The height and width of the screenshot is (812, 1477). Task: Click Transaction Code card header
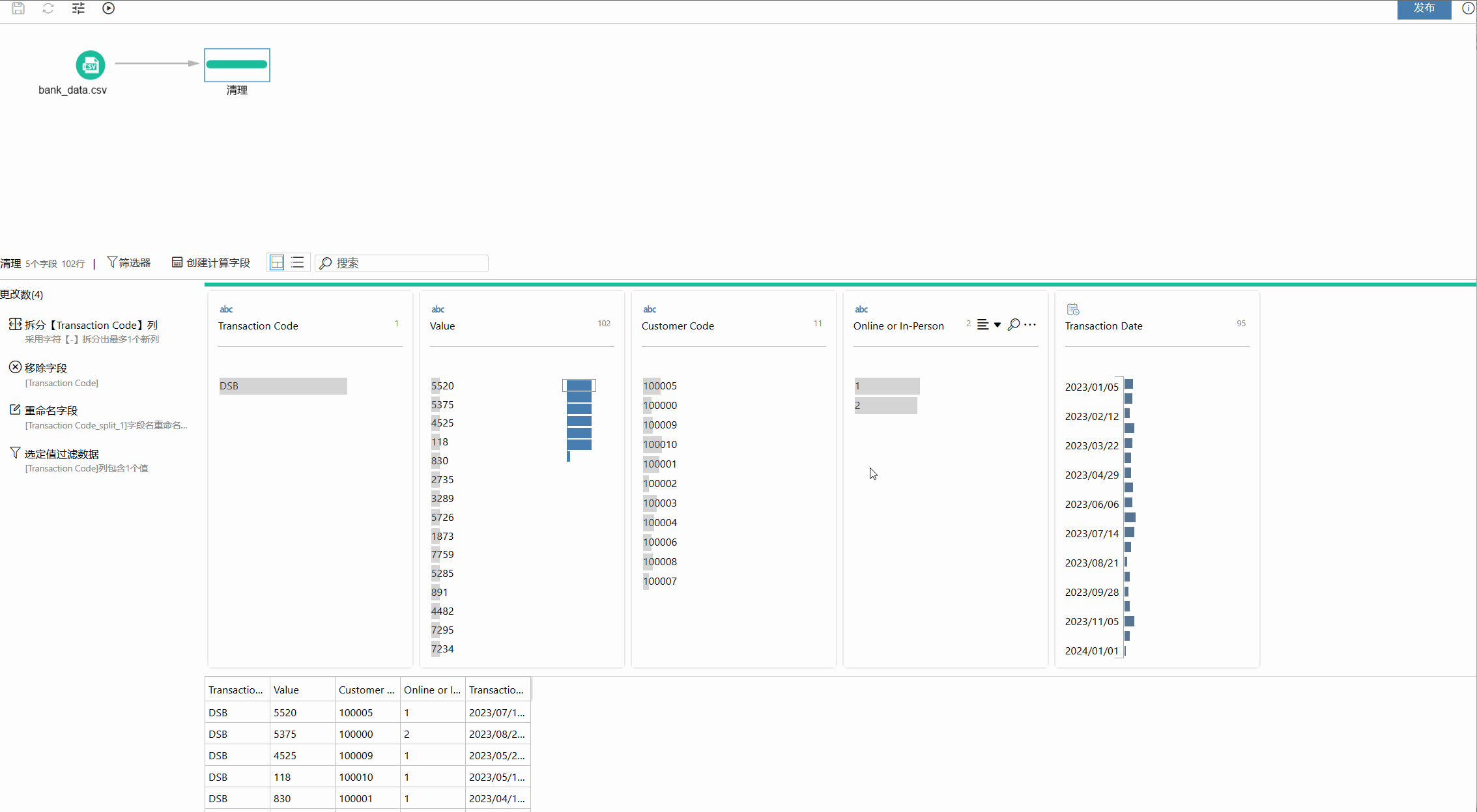coord(258,326)
